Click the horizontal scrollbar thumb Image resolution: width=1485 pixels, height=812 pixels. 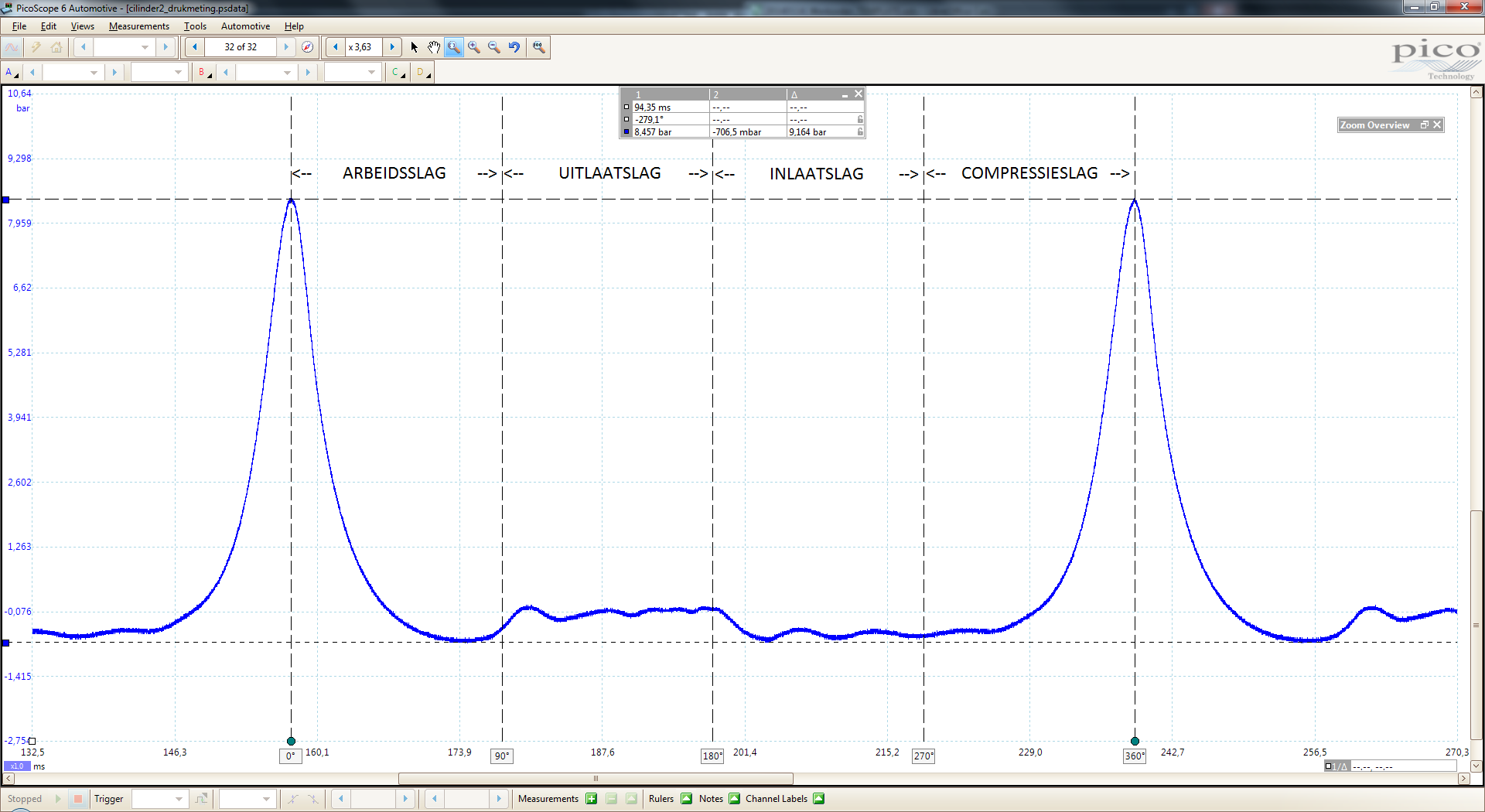tap(596, 779)
